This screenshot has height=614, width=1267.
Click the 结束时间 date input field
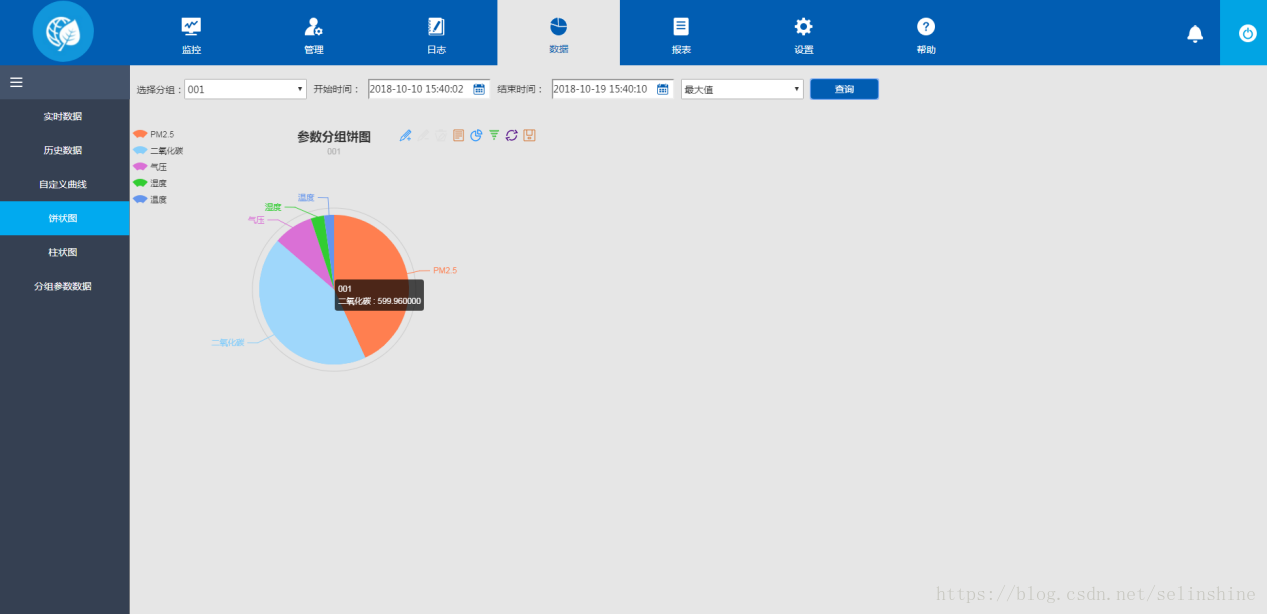coord(612,89)
